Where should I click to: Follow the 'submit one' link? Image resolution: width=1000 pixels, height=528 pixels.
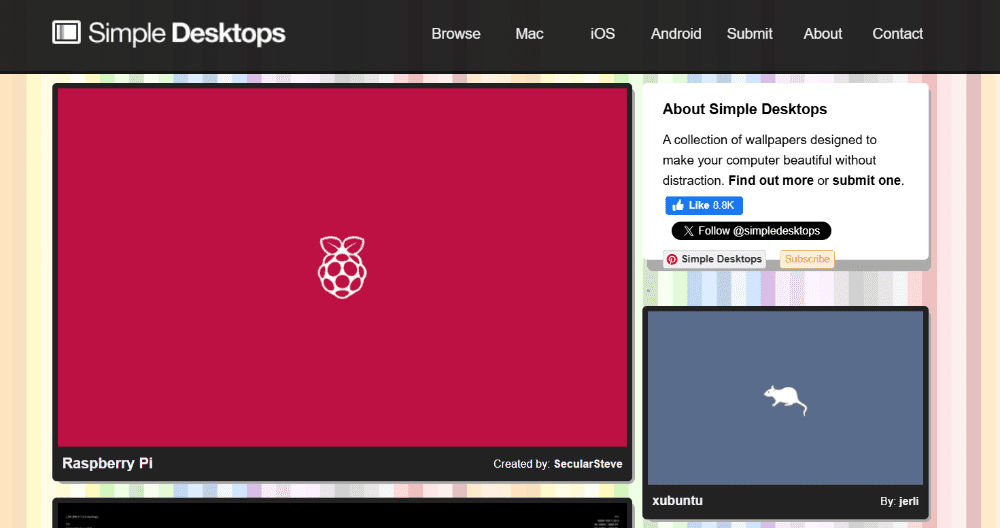867,180
